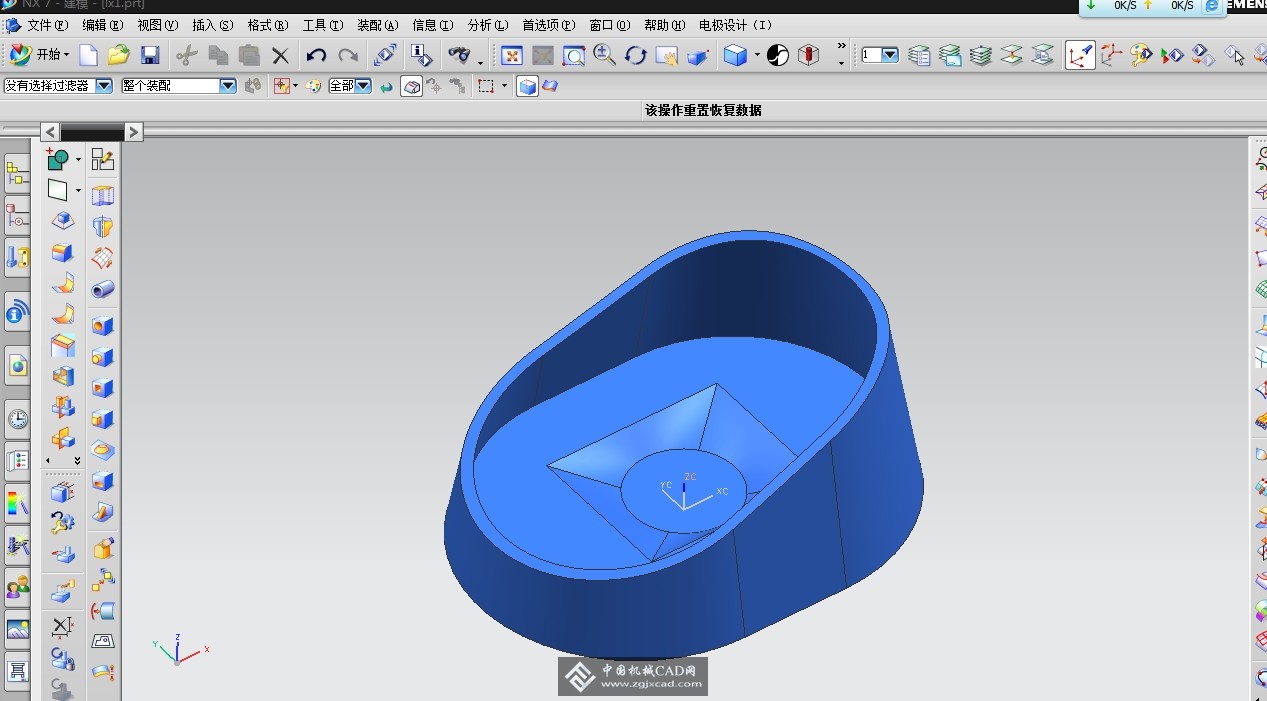The width and height of the screenshot is (1267, 701).
Task: Create a new file with the New icon
Action: pyautogui.click(x=88, y=55)
